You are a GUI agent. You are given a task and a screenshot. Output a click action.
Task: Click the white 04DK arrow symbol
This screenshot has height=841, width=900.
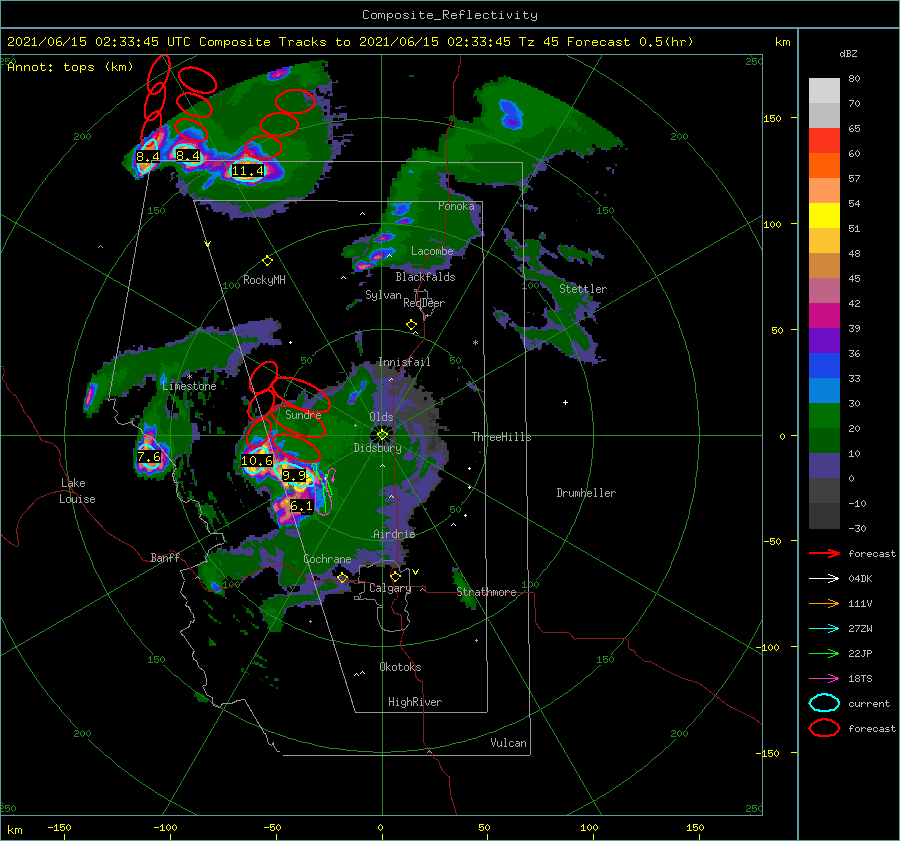pyautogui.click(x=824, y=578)
